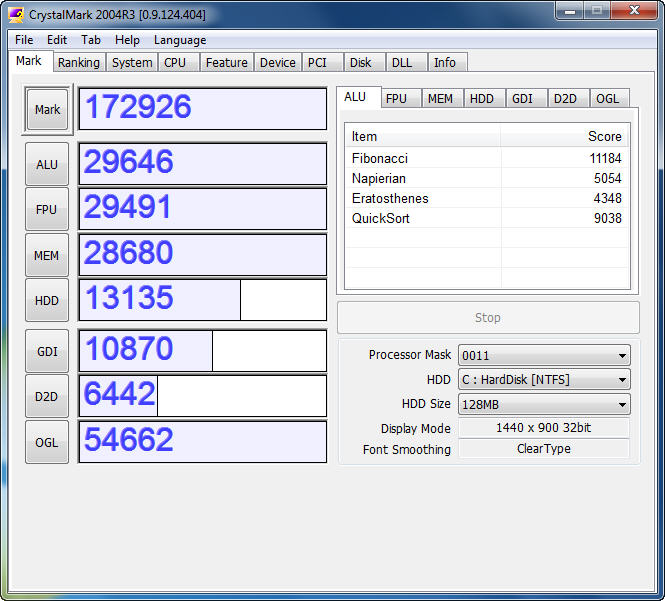
Task: Click the Display Mode 1440 x 900 32bit value
Action: coord(544,428)
